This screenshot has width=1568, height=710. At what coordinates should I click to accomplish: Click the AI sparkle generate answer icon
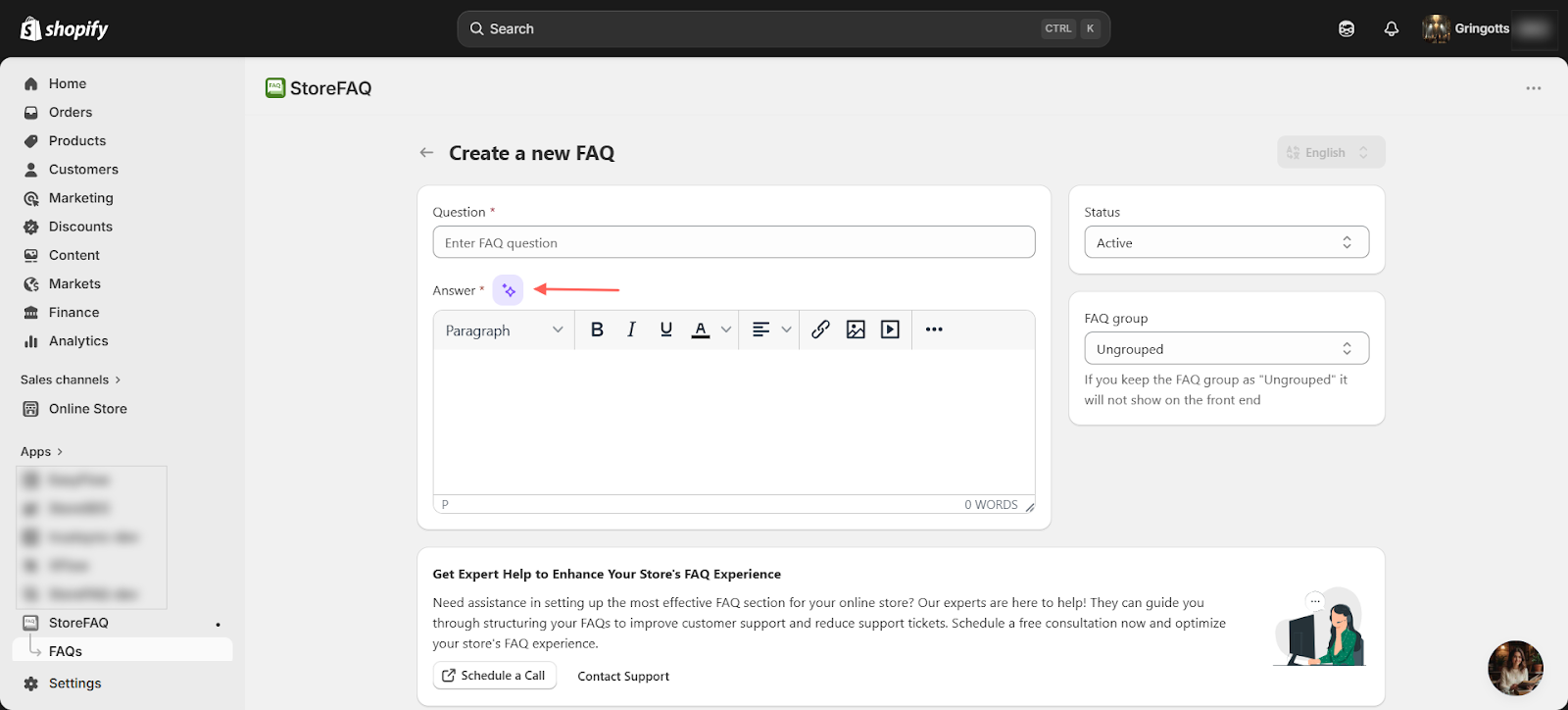pos(508,290)
